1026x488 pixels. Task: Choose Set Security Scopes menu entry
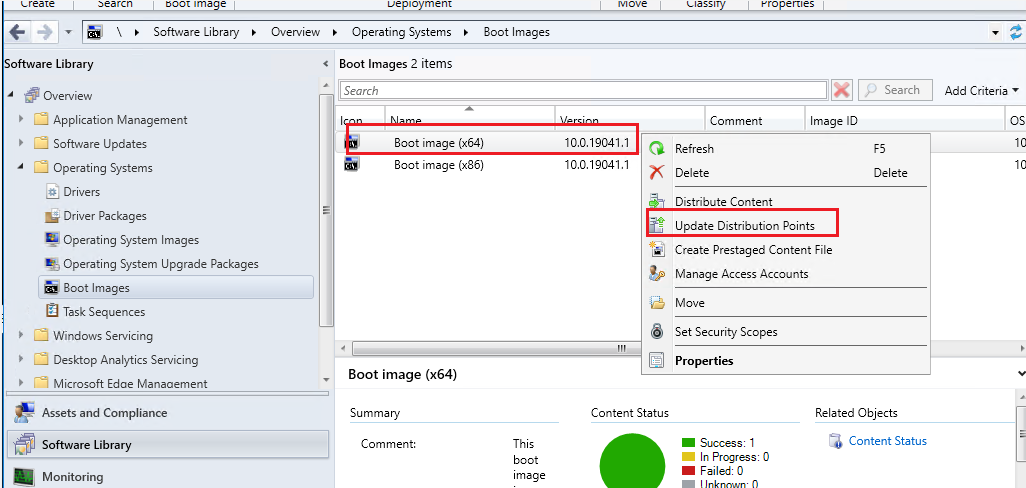pyautogui.click(x=785, y=332)
